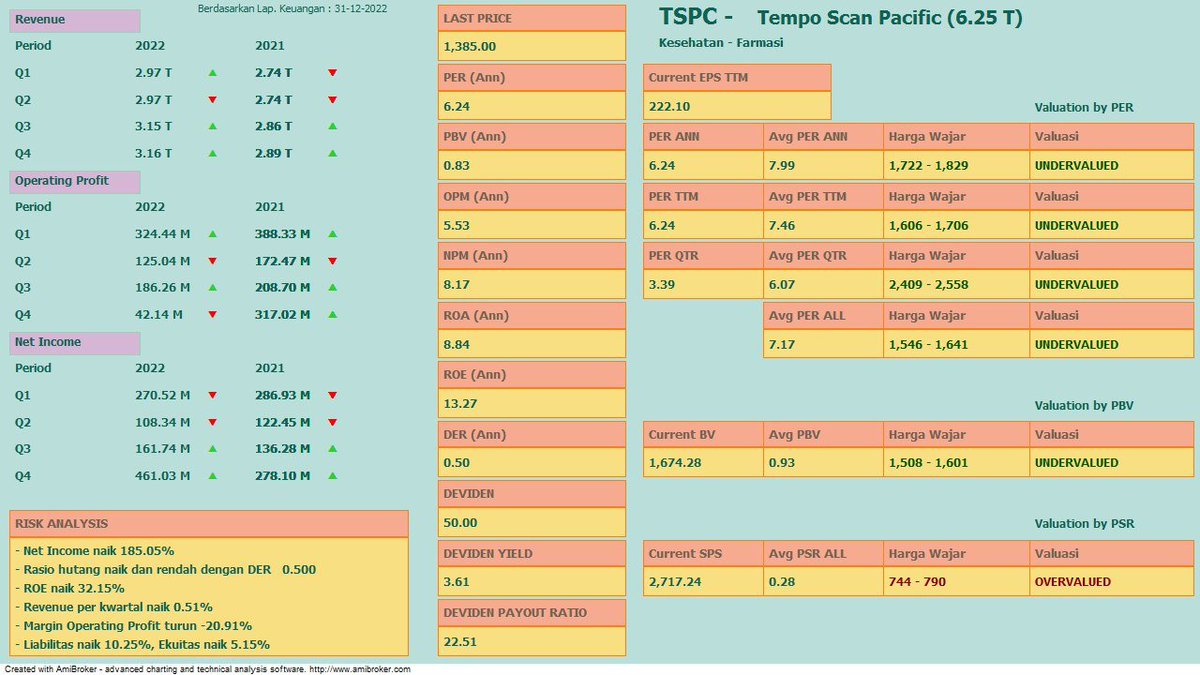Select the Net Income naik 185.05% line

[96, 550]
